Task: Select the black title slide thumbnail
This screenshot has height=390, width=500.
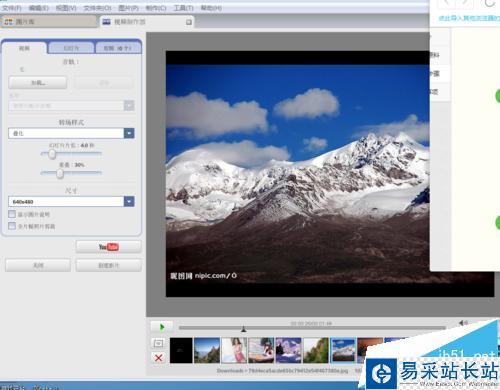Action: [x=181, y=350]
